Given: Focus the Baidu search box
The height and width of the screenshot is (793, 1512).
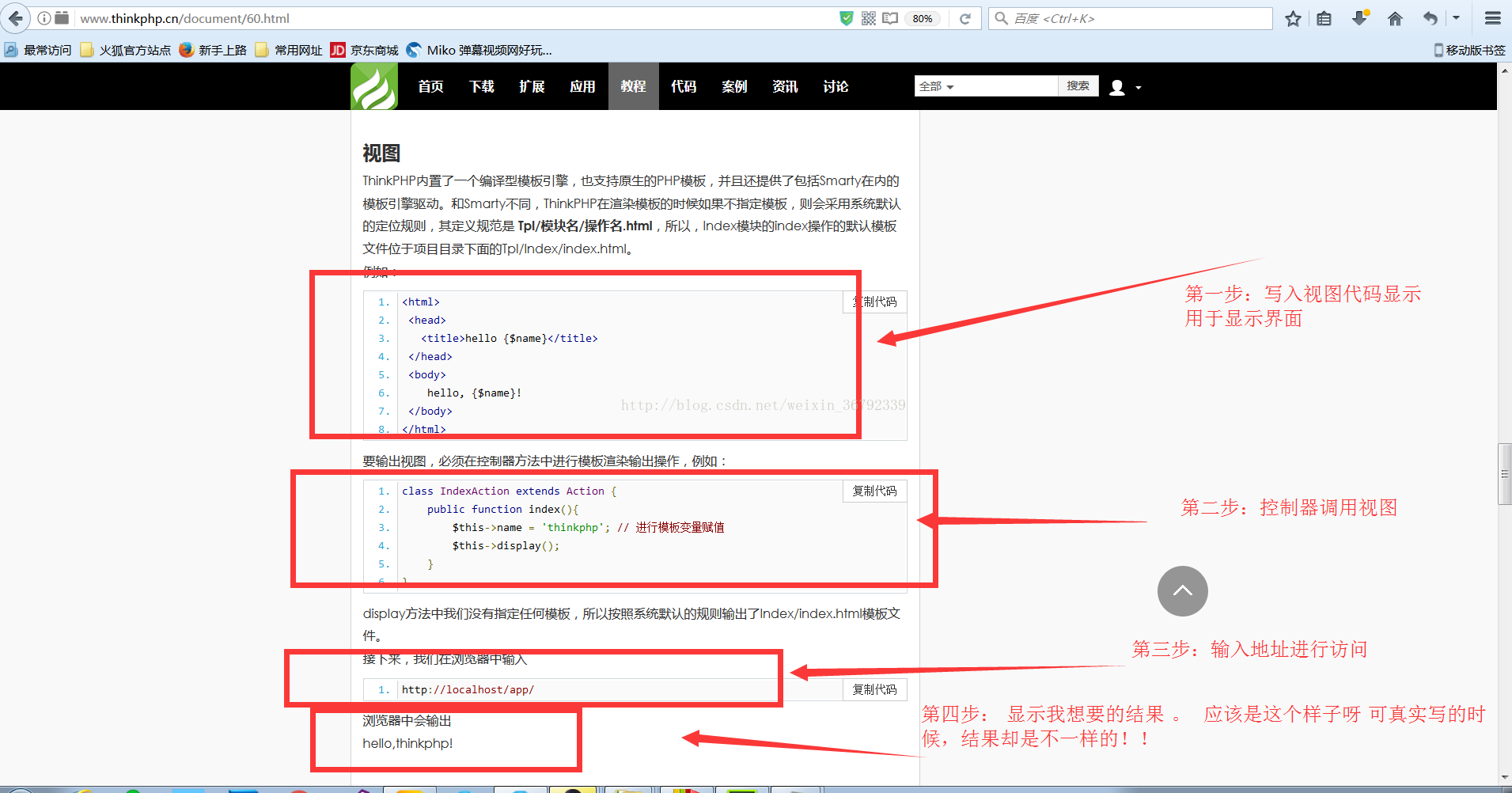Looking at the screenshot, I should point(1131,18).
